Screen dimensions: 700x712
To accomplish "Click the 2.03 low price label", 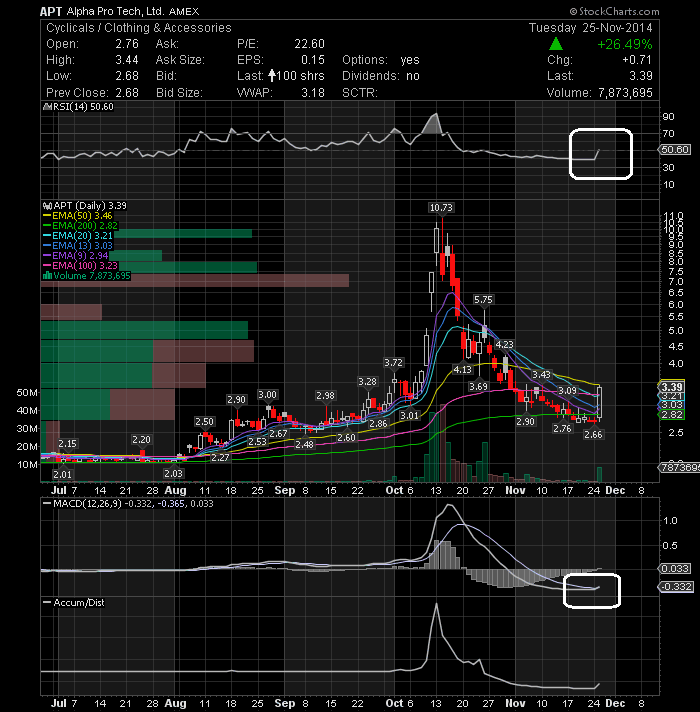I will [x=173, y=474].
